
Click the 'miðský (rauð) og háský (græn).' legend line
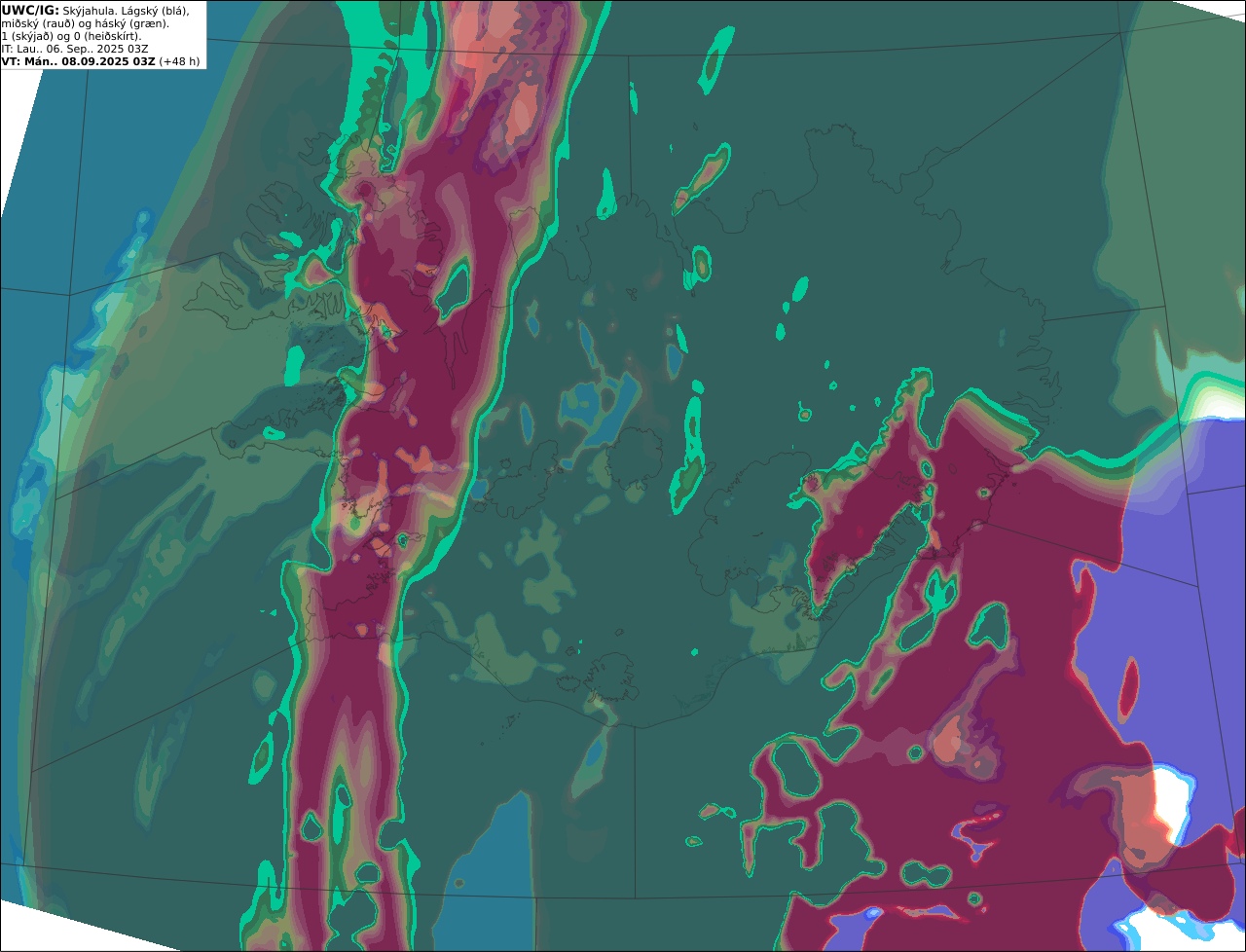(85, 23)
